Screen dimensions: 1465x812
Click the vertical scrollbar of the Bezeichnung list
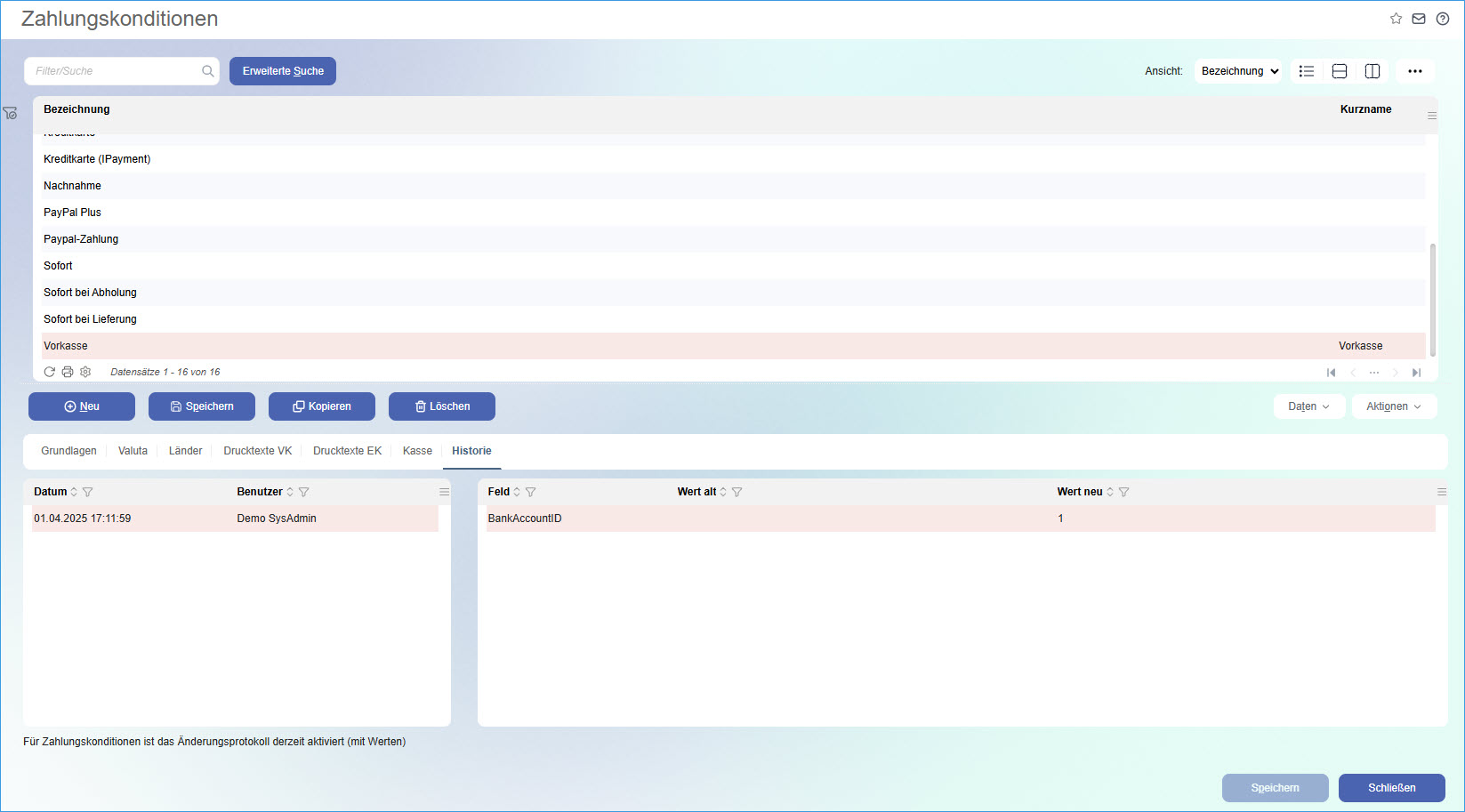(1432, 300)
